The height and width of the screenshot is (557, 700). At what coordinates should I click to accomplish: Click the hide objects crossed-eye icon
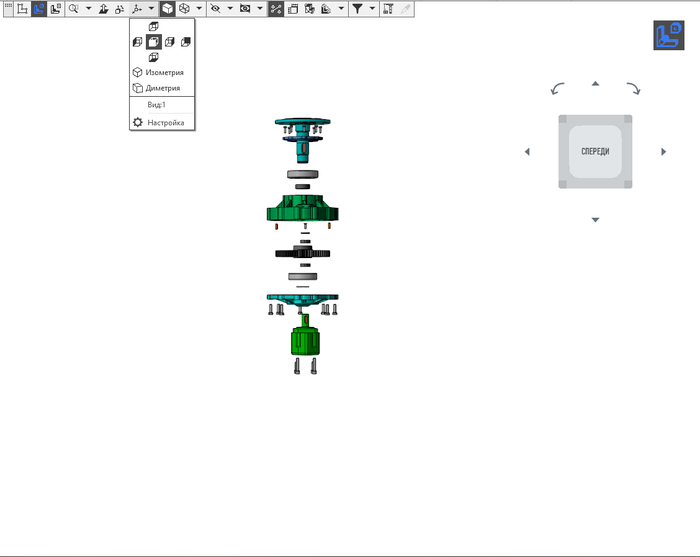click(216, 9)
